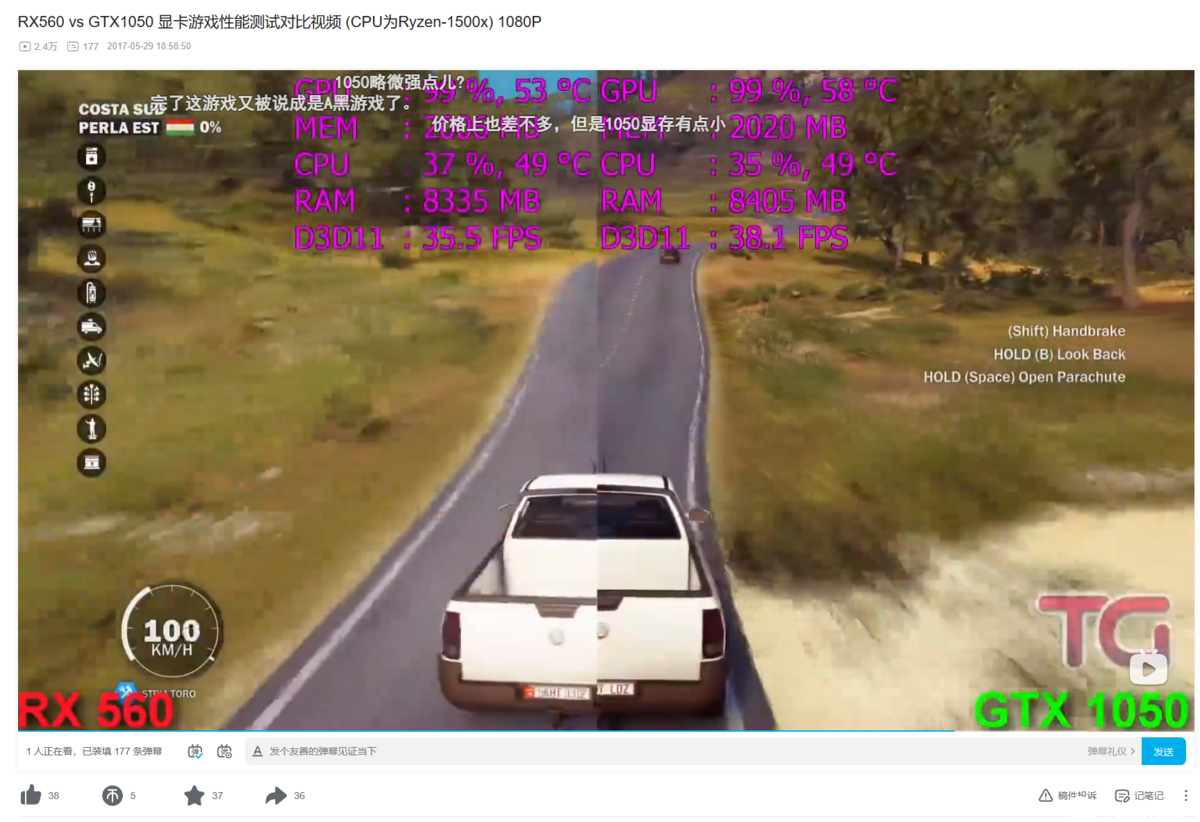Image resolution: width=1200 pixels, height=822 pixels.
Task: Click the publish date 2017-05-29 18:58:50
Action: tap(148, 46)
